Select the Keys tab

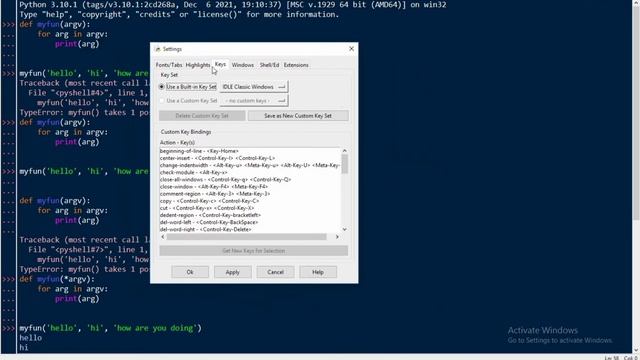click(x=220, y=64)
